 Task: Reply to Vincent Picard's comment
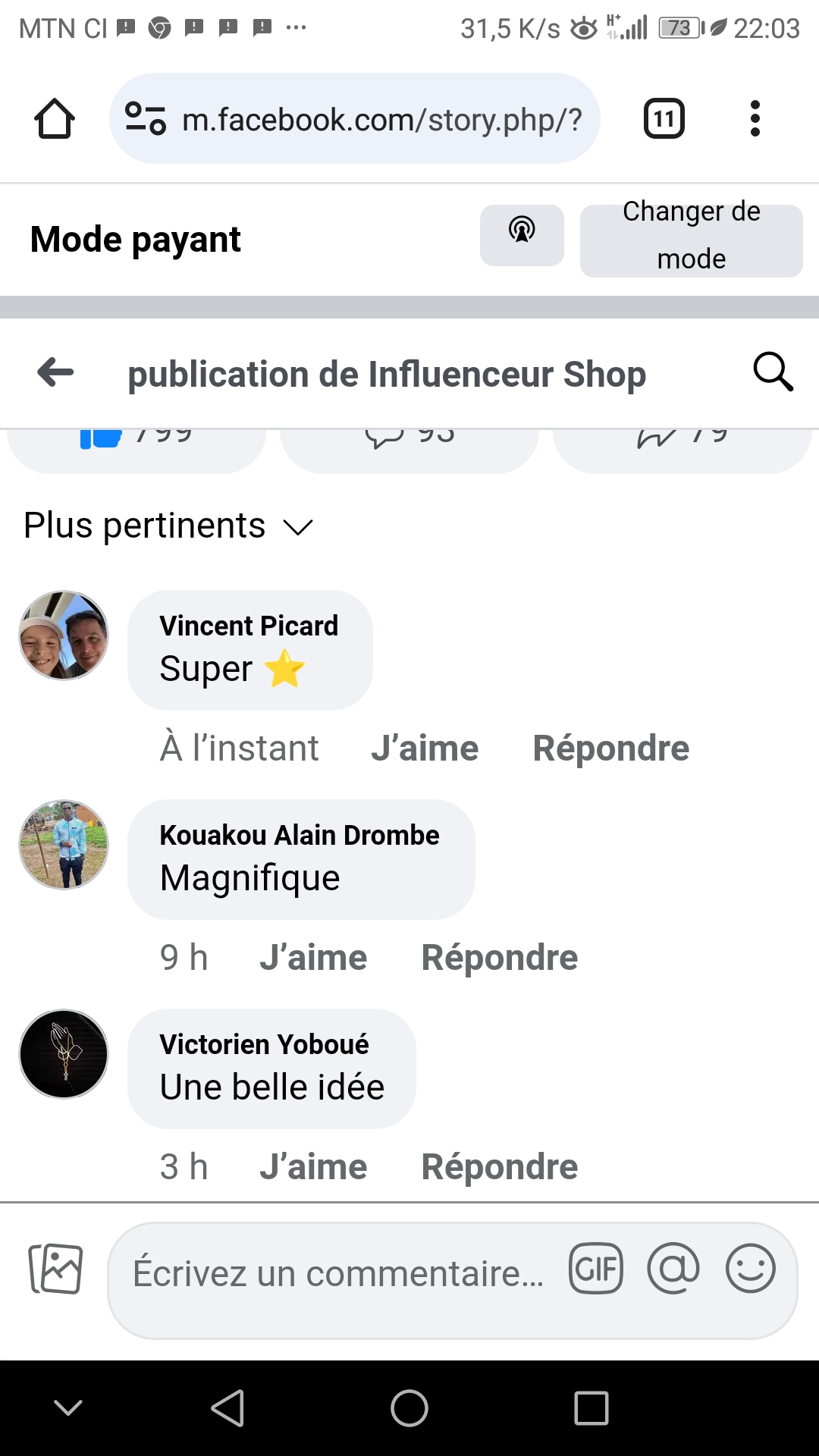click(x=610, y=748)
